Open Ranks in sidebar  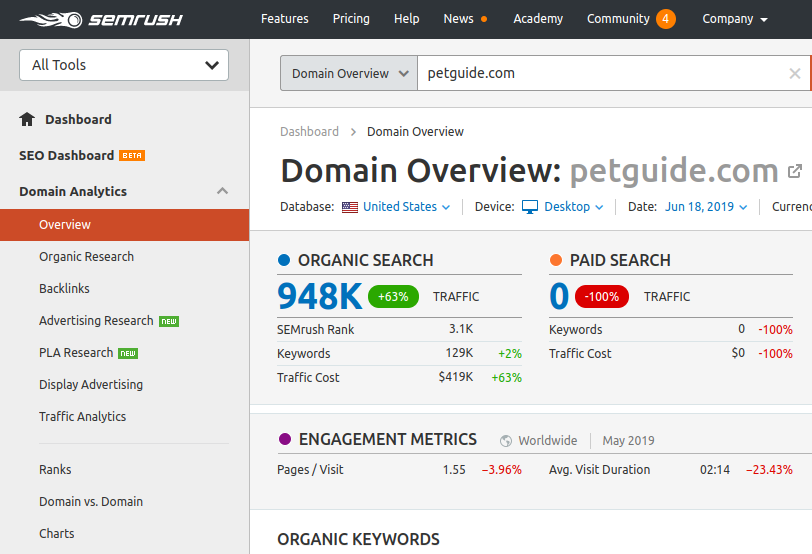[x=55, y=470]
